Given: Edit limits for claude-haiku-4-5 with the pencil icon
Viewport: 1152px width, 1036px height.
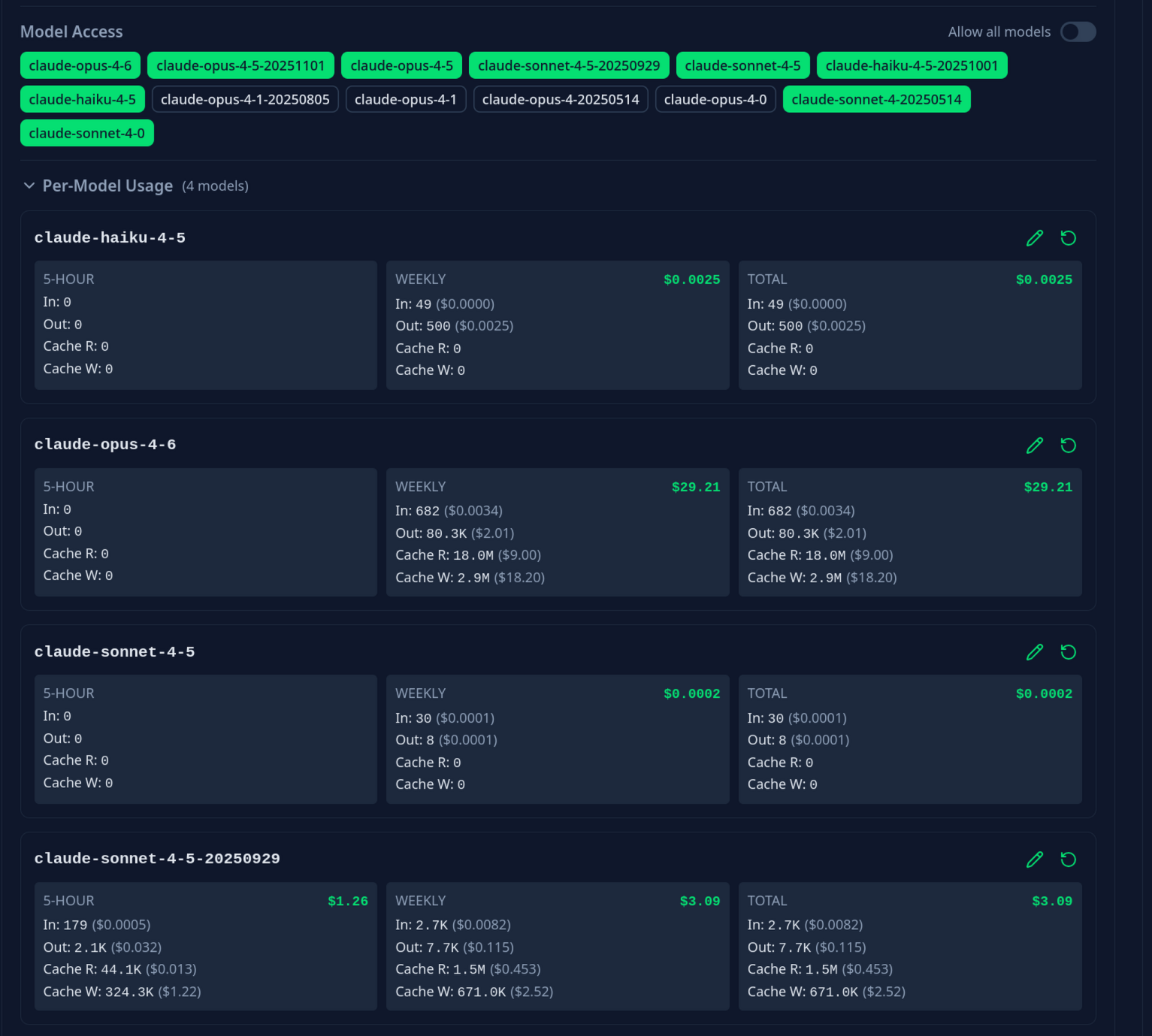Looking at the screenshot, I should click(x=1035, y=238).
